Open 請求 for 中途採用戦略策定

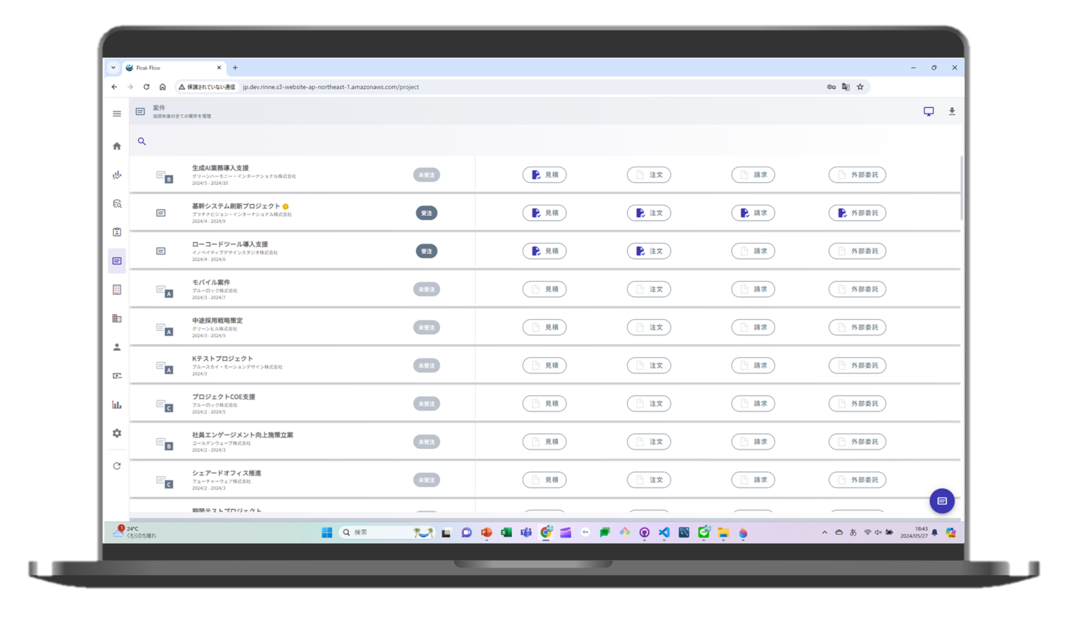point(753,327)
